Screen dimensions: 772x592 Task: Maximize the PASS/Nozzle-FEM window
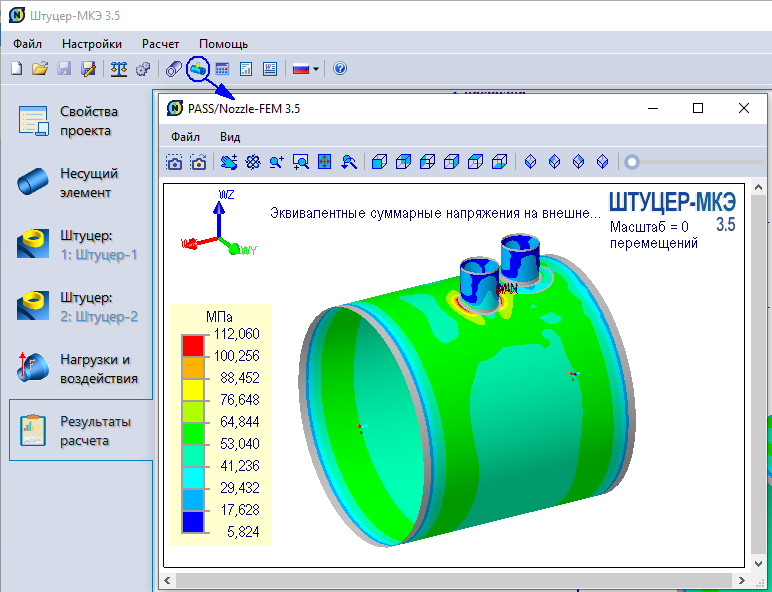pyautogui.click(x=698, y=108)
